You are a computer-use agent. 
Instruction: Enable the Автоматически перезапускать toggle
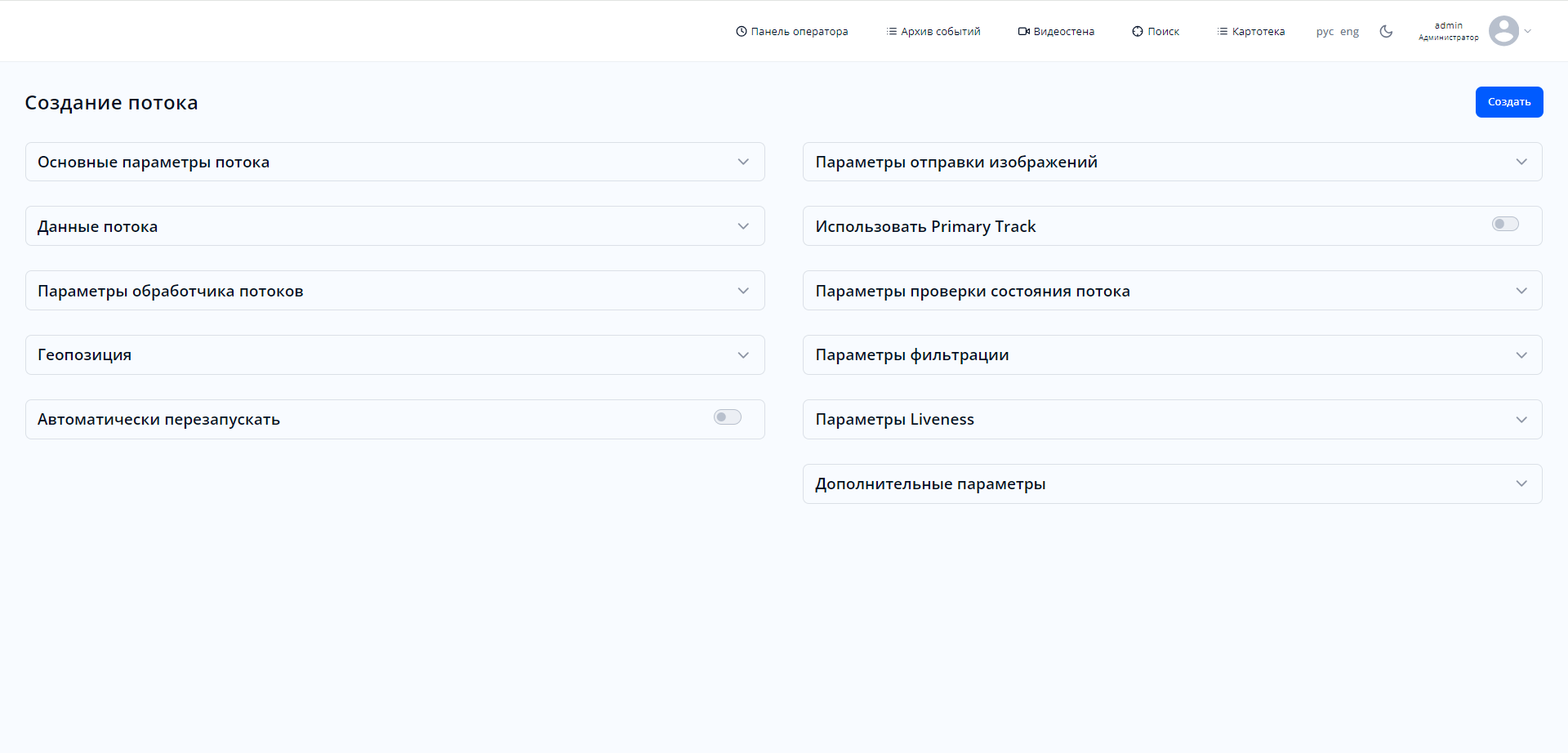tap(727, 417)
